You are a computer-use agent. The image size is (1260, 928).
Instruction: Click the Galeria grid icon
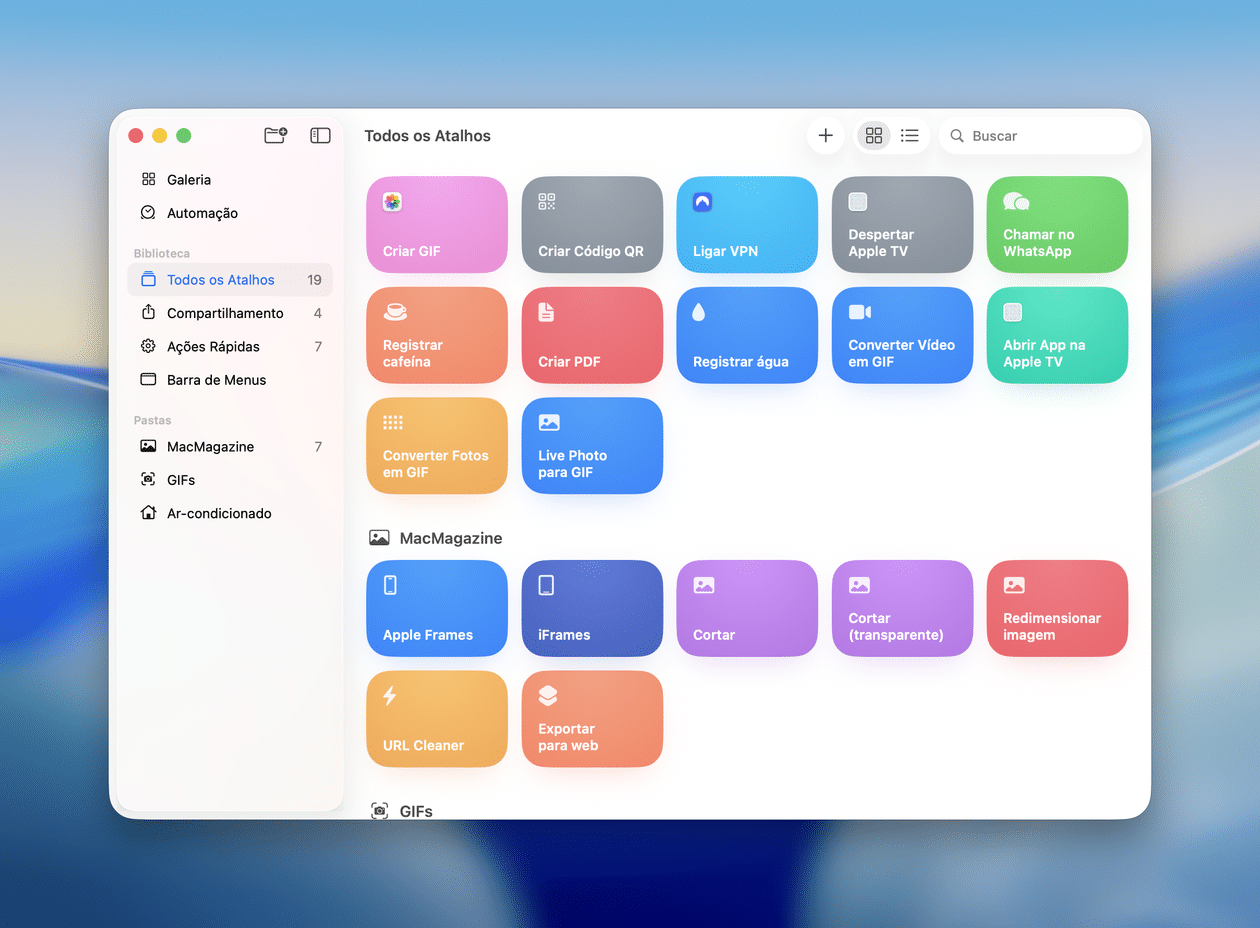[148, 180]
